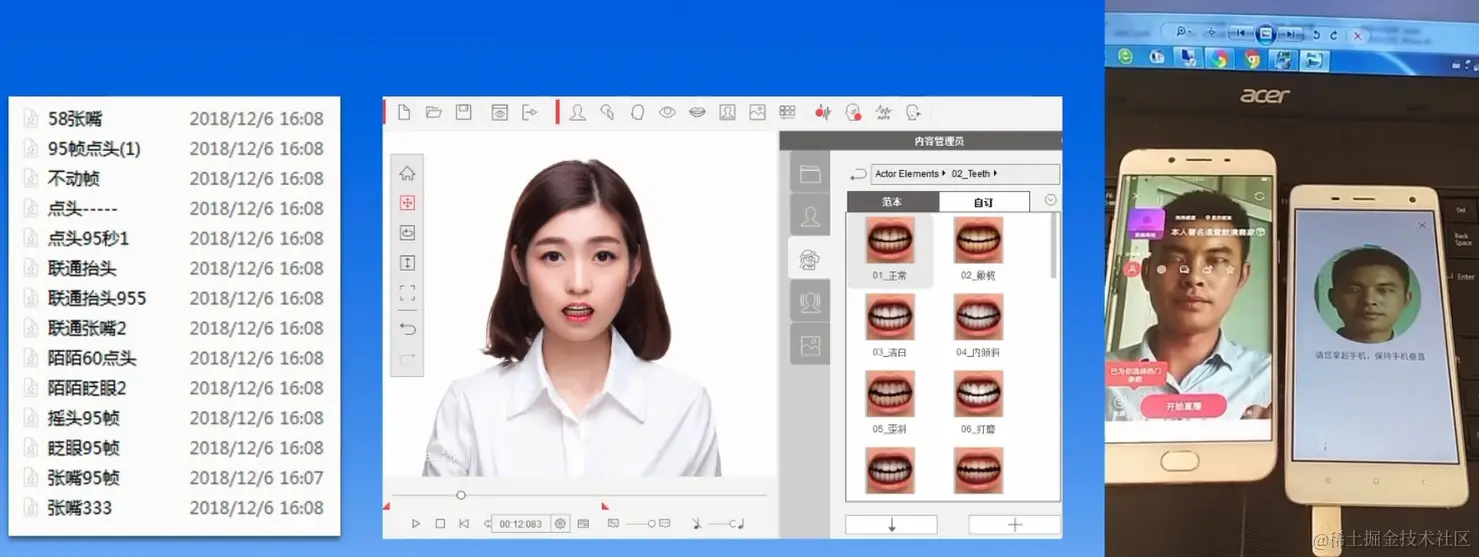
Task: Tap the 开始直播 button on the left phone
Action: (1183, 405)
